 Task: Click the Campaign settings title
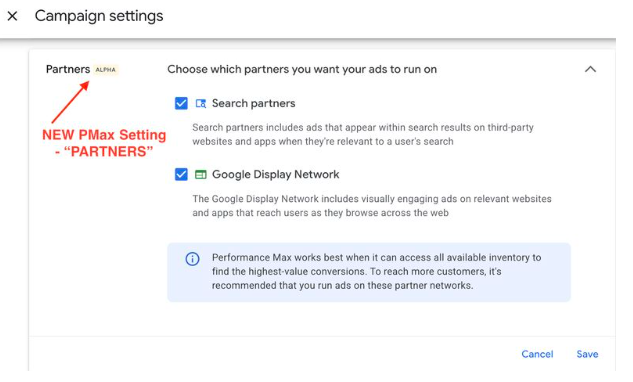(x=99, y=16)
